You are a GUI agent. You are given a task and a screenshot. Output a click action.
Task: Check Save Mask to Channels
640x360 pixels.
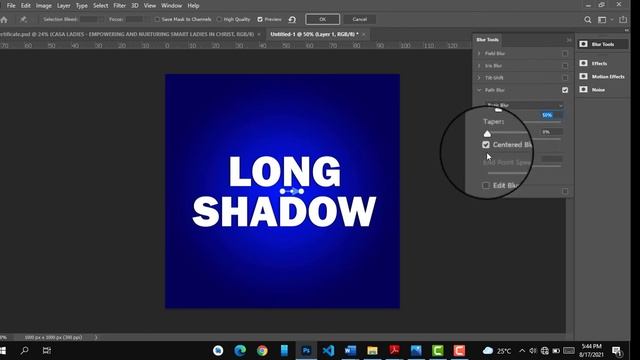[x=157, y=19]
